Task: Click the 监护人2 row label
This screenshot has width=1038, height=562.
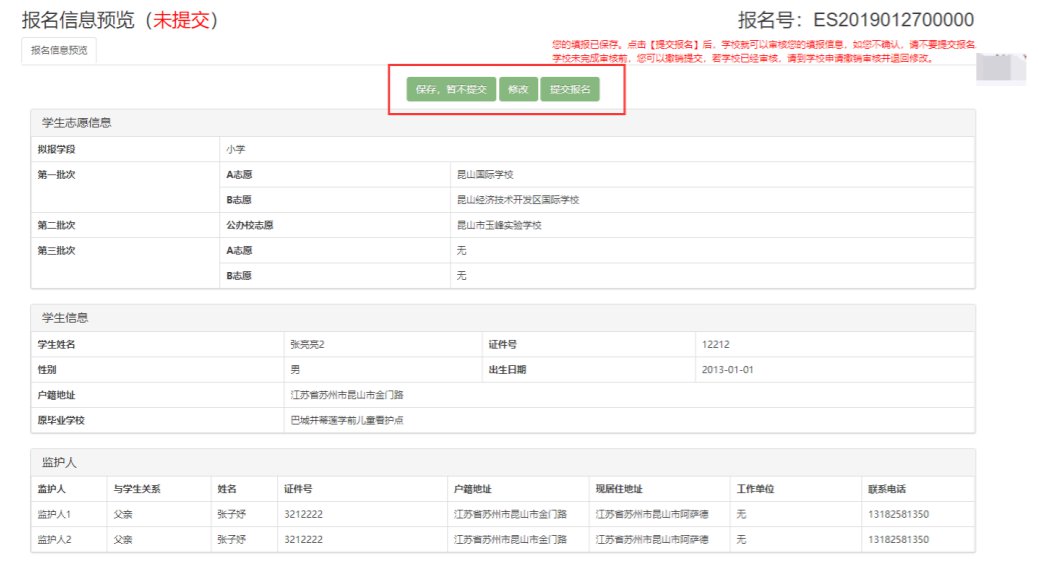Action: tap(56, 539)
